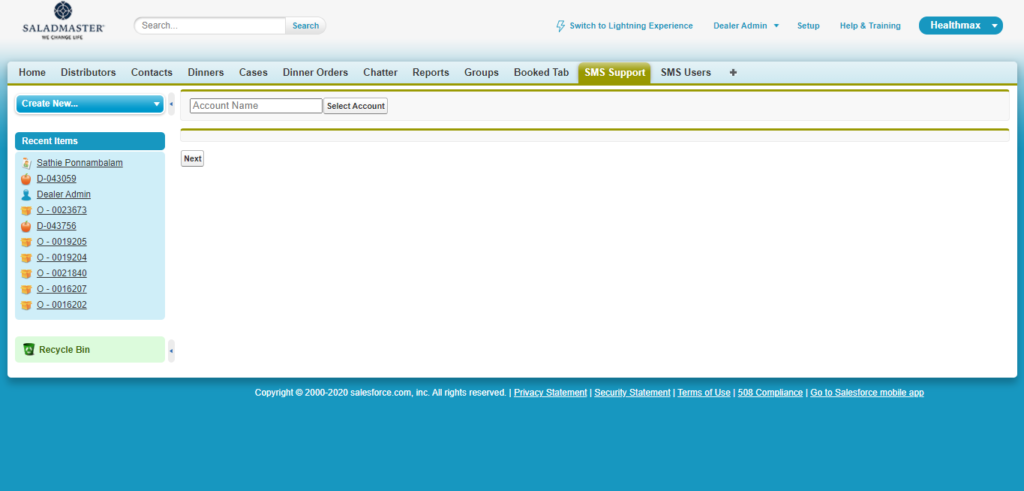Viewport: 1024px width, 491px height.
Task: Open the Recycle Bin link
Action: pyautogui.click(x=65, y=349)
